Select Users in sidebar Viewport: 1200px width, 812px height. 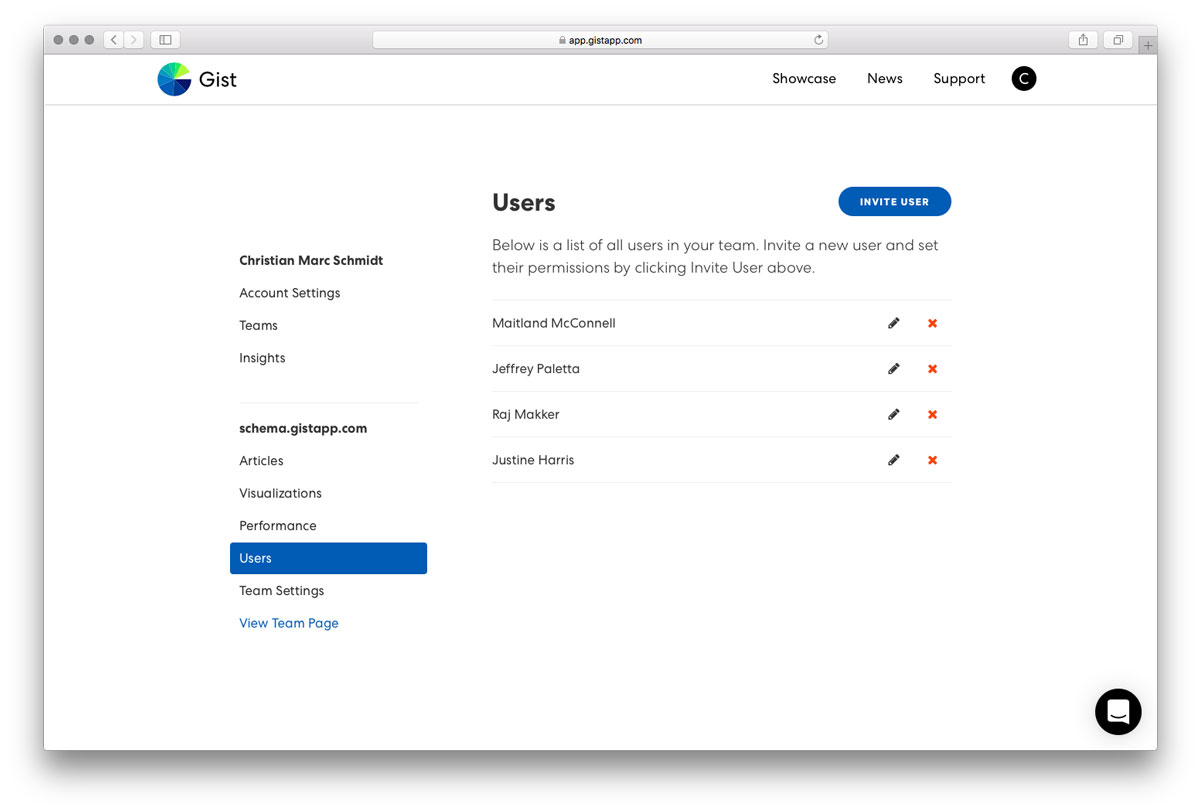click(x=328, y=558)
